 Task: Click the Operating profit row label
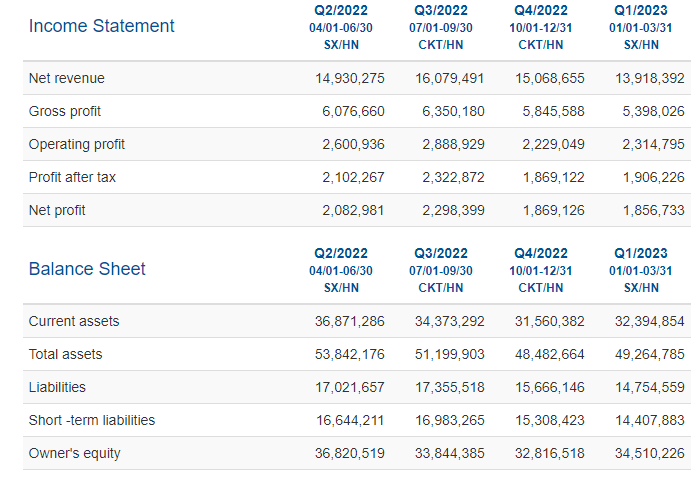(77, 144)
